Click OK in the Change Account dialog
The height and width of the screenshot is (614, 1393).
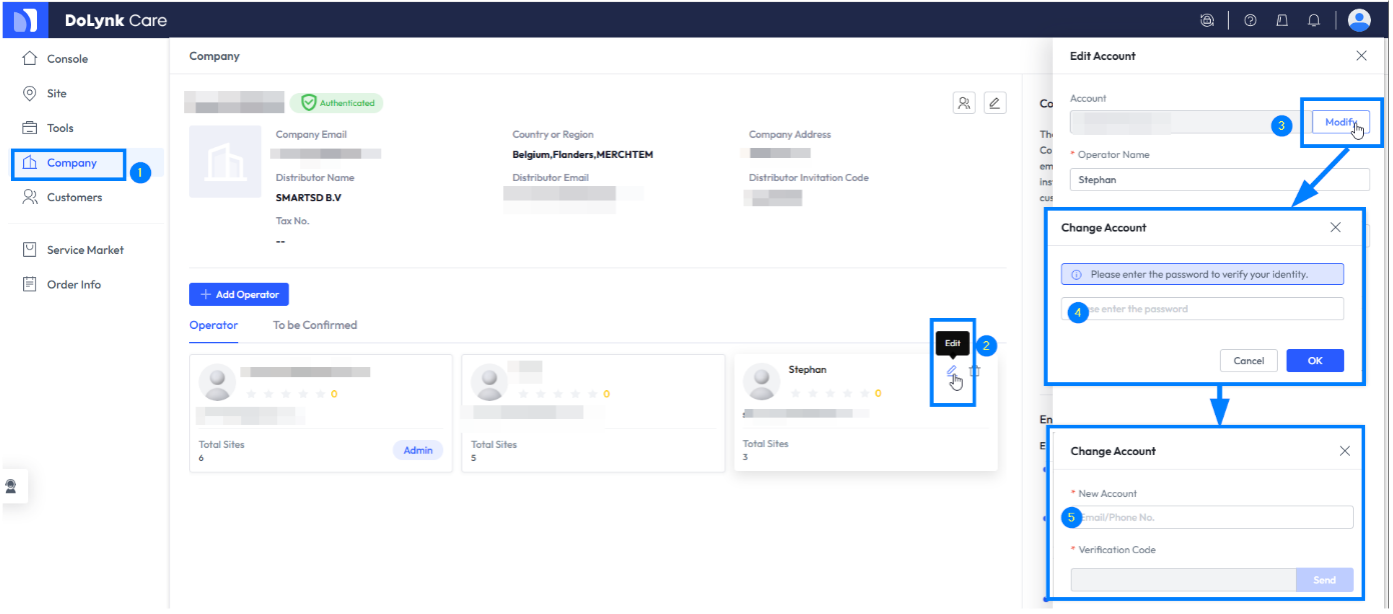click(1314, 361)
